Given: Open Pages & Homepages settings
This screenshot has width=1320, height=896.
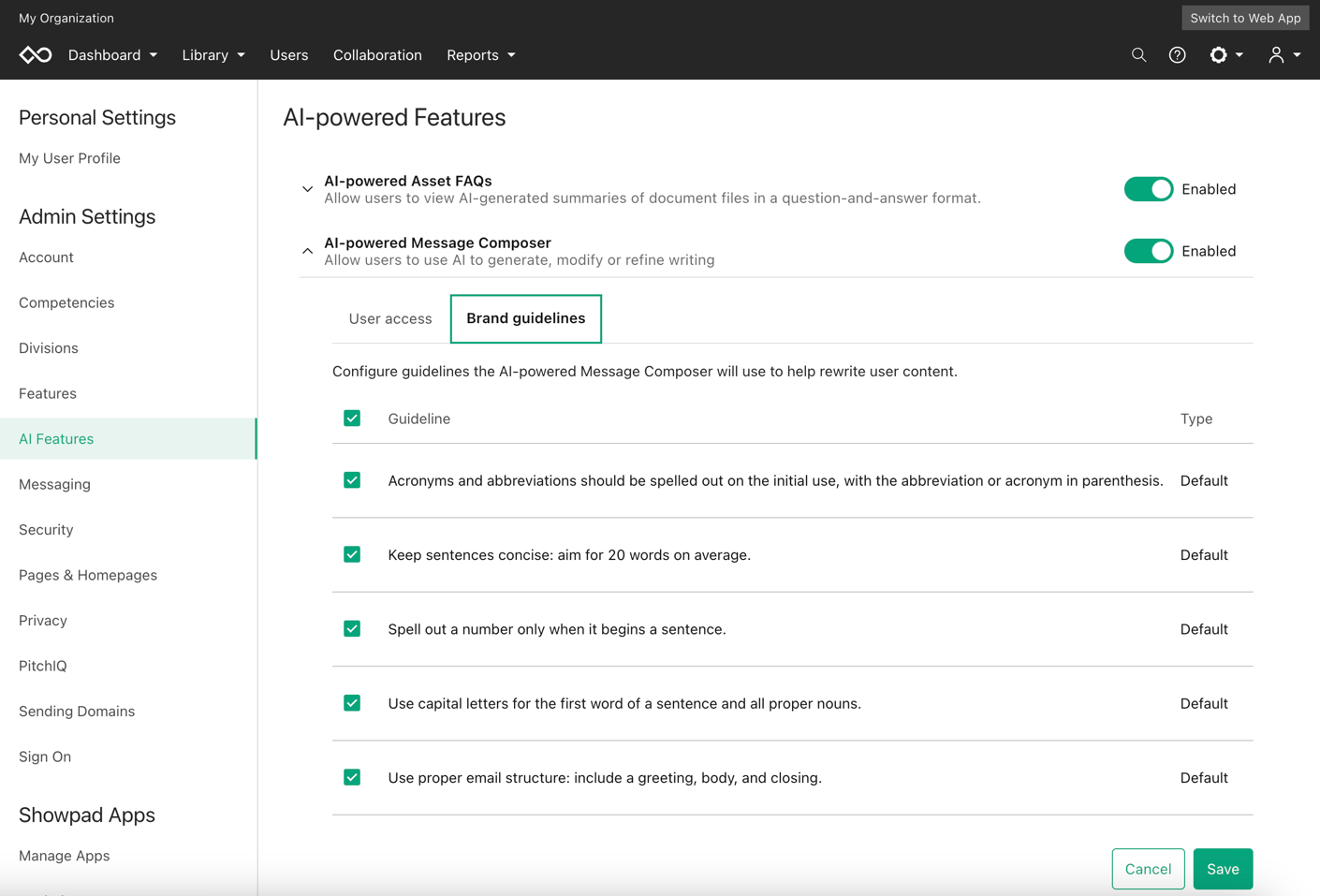Looking at the screenshot, I should click(x=88, y=575).
